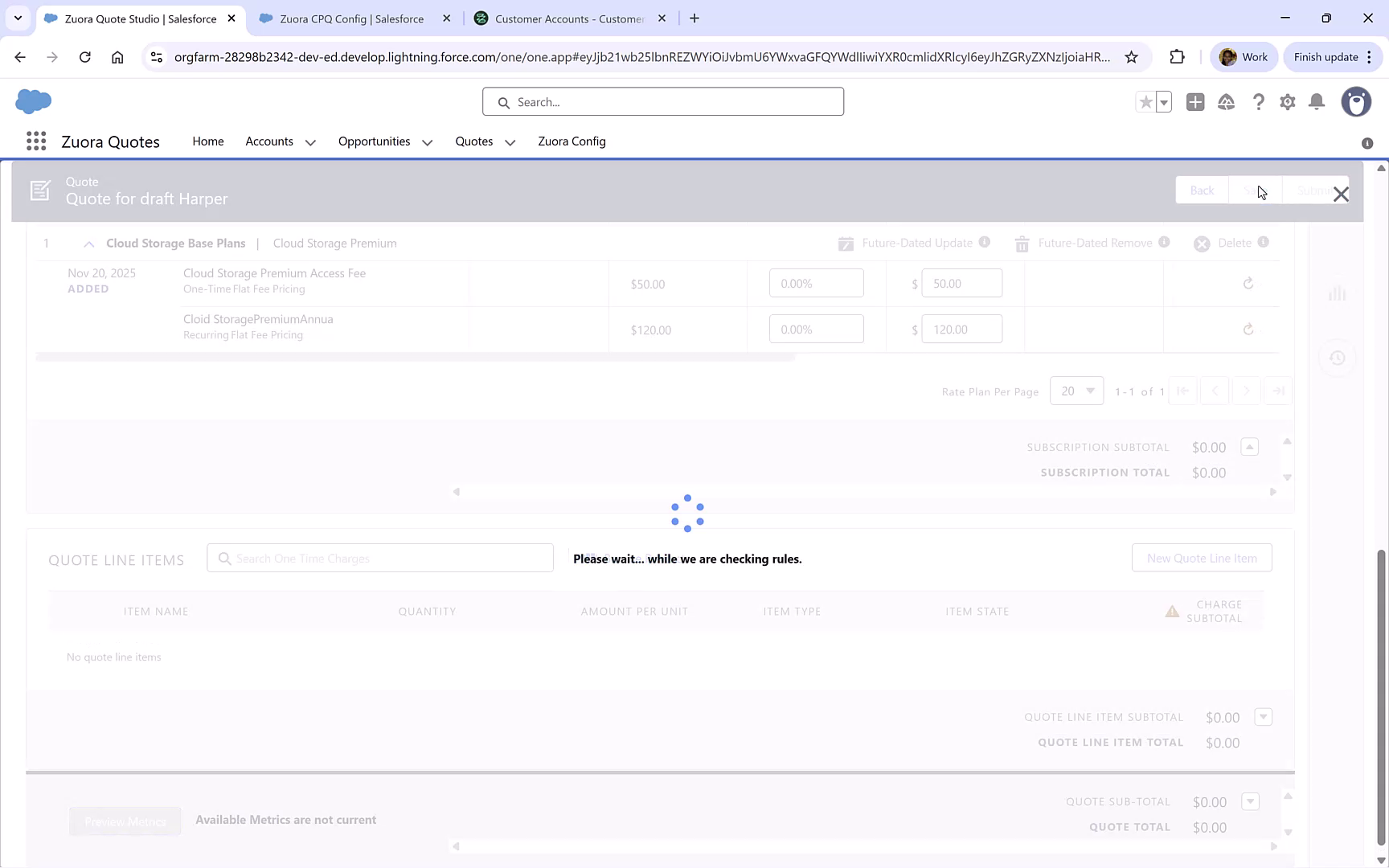Click the Back button in the quote header

[1202, 190]
